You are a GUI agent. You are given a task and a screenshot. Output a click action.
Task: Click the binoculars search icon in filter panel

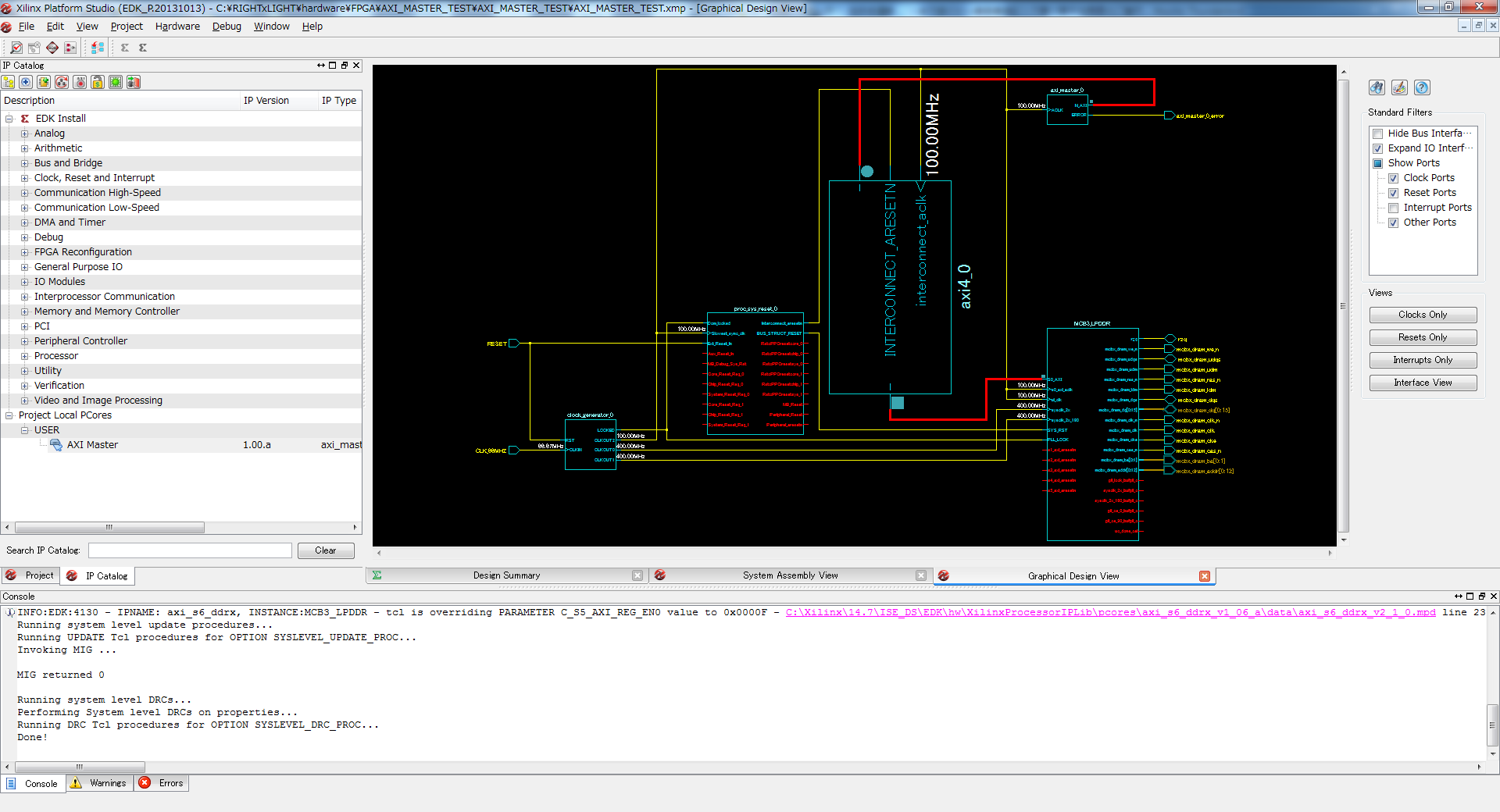[1377, 87]
